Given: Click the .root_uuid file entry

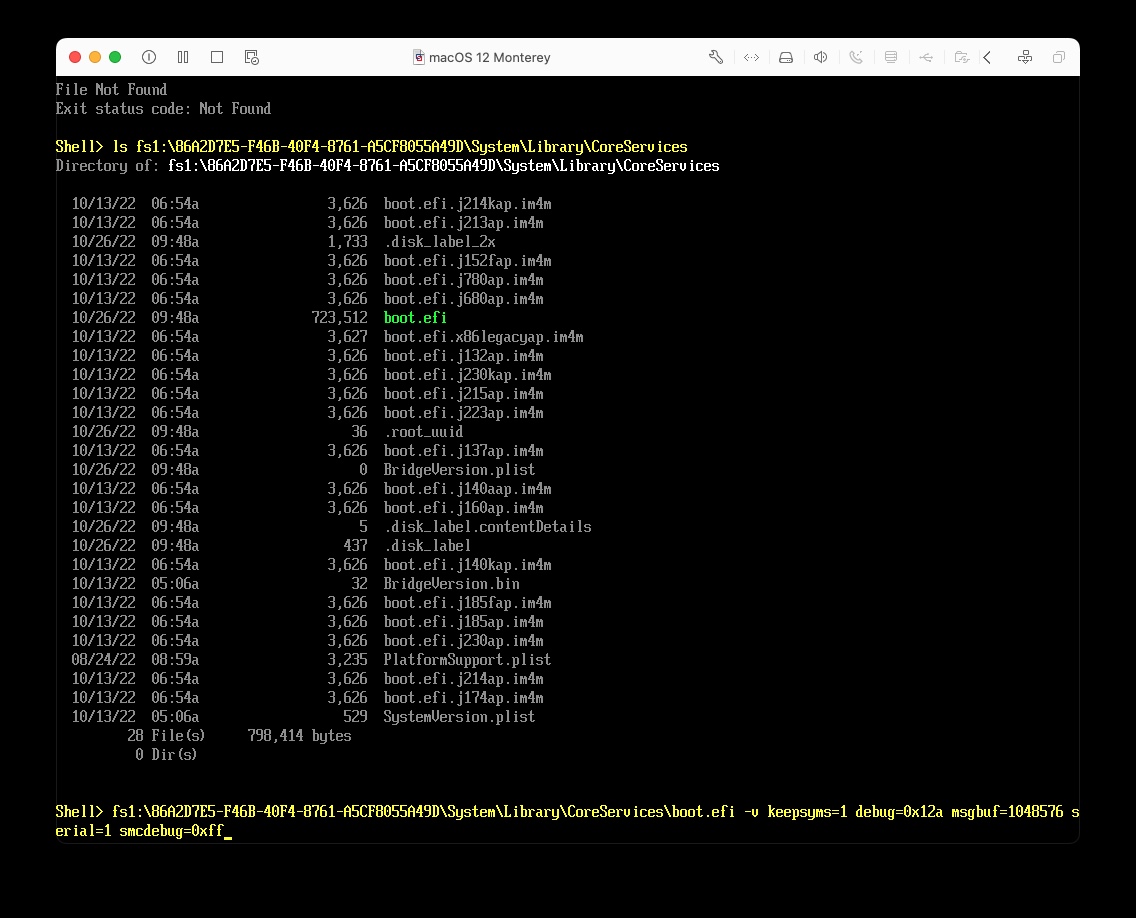Looking at the screenshot, I should pyautogui.click(x=424, y=431).
